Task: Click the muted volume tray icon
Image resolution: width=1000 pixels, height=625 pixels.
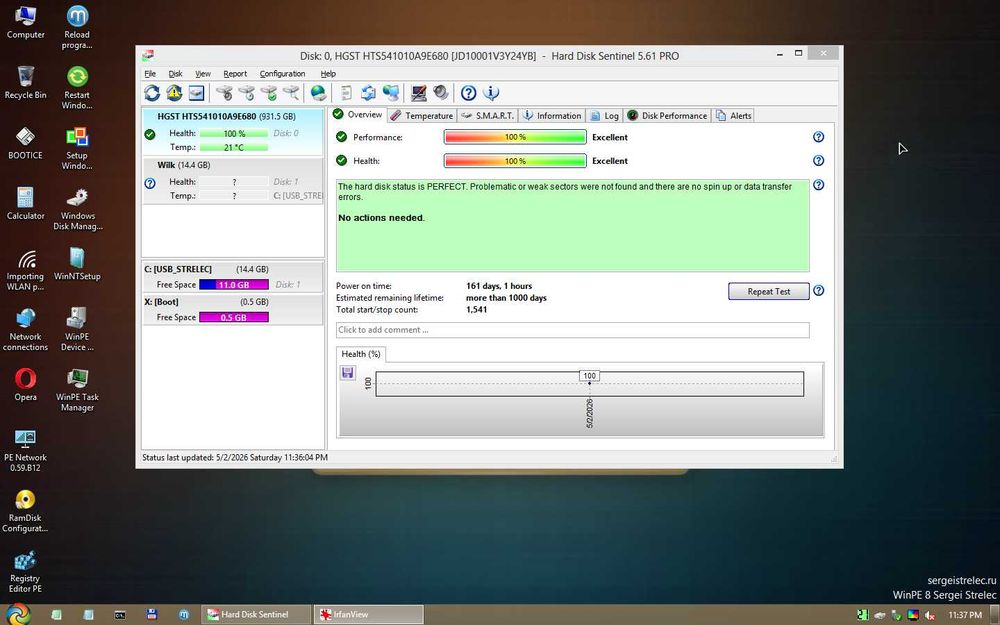Action: [930, 615]
